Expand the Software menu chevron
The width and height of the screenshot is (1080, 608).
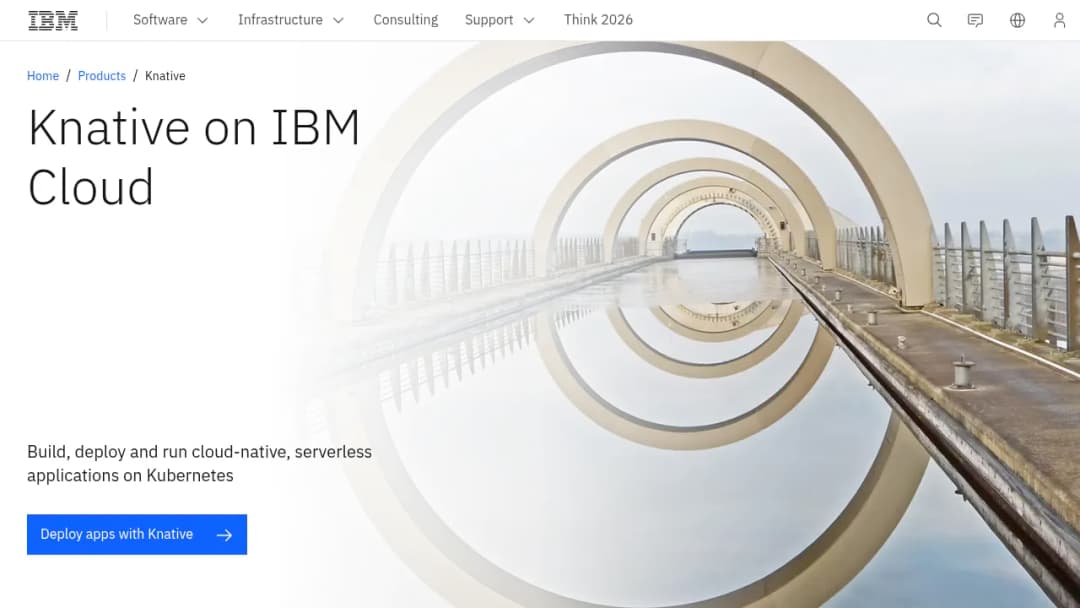click(202, 21)
